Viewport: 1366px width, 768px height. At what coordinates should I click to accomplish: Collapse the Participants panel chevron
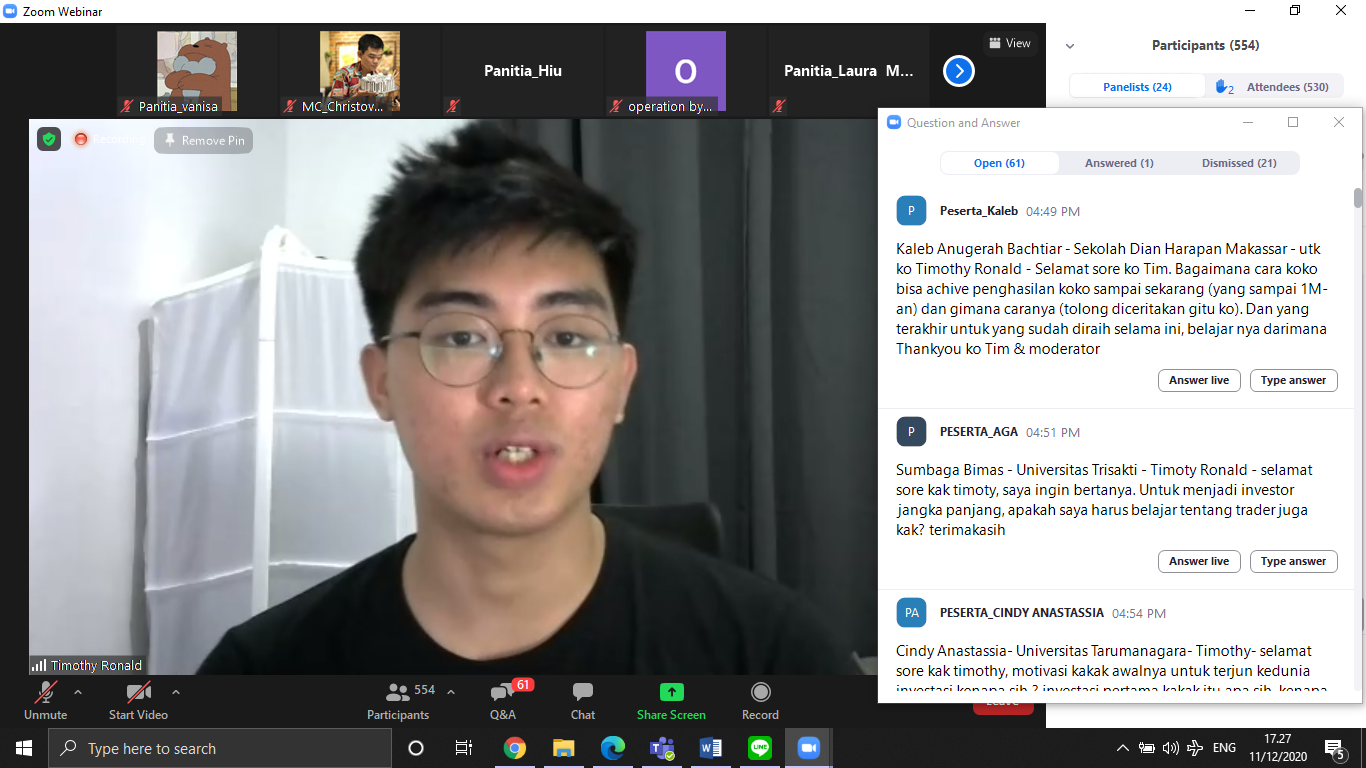(x=1070, y=46)
